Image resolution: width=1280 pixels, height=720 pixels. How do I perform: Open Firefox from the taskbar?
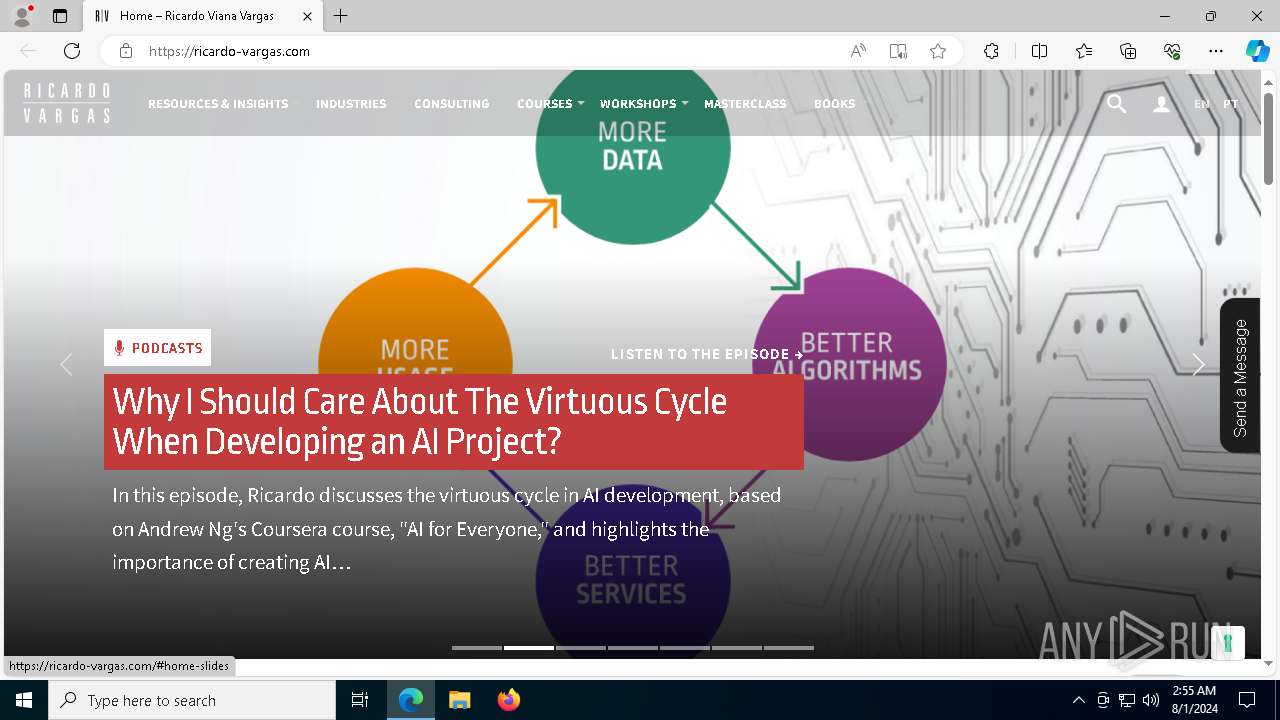[508, 700]
